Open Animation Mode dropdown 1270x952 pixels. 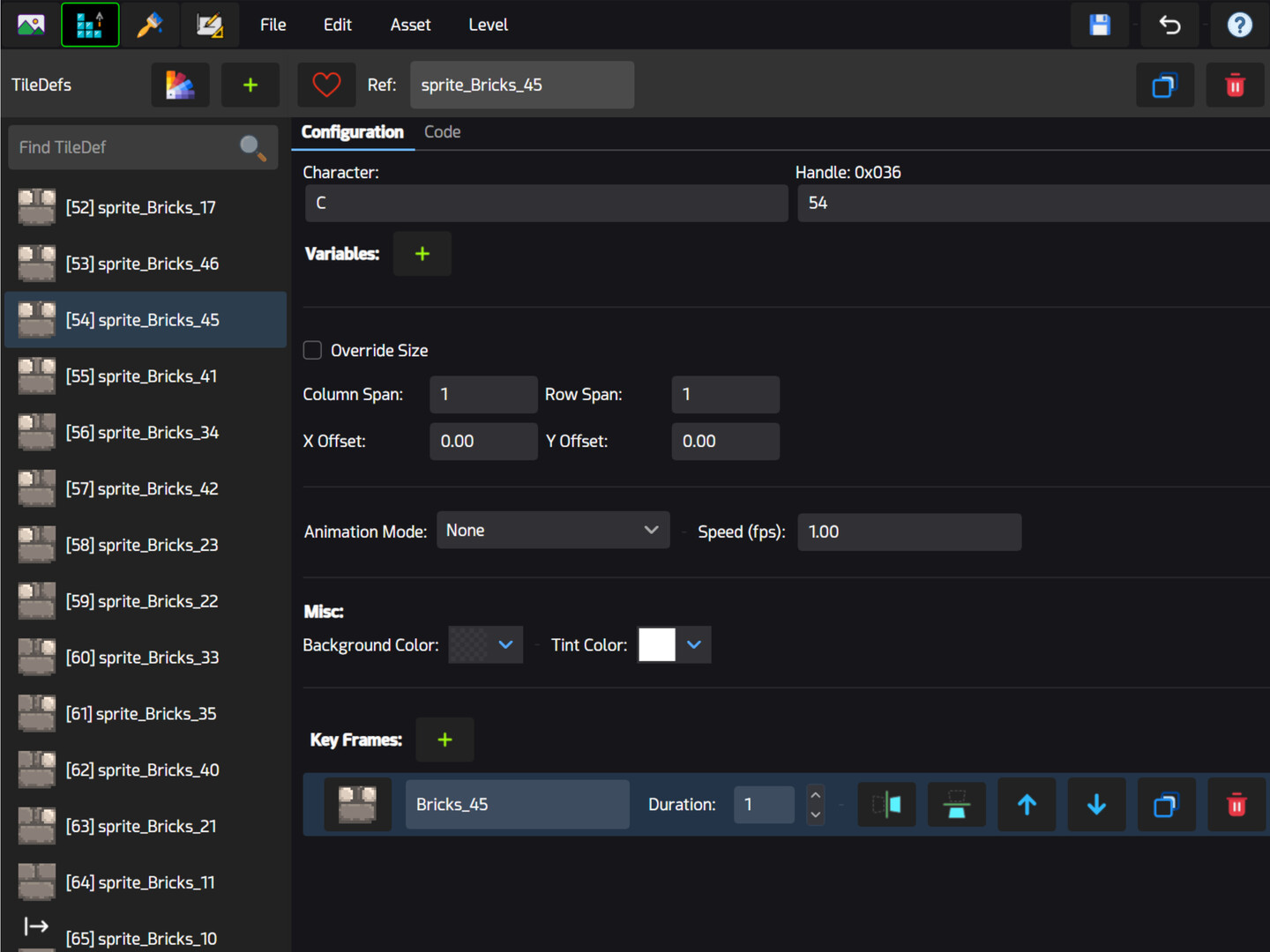point(553,530)
